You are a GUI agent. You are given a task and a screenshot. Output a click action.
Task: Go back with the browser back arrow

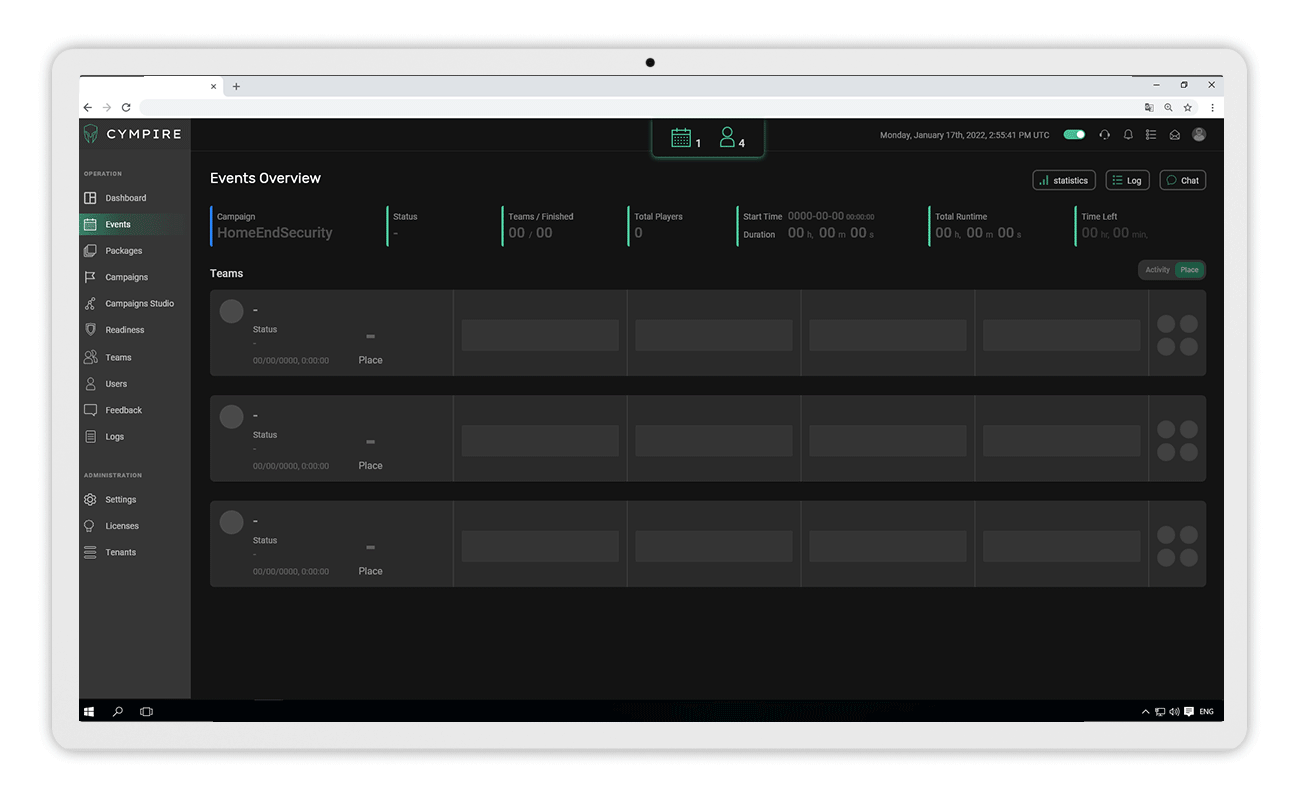point(88,107)
